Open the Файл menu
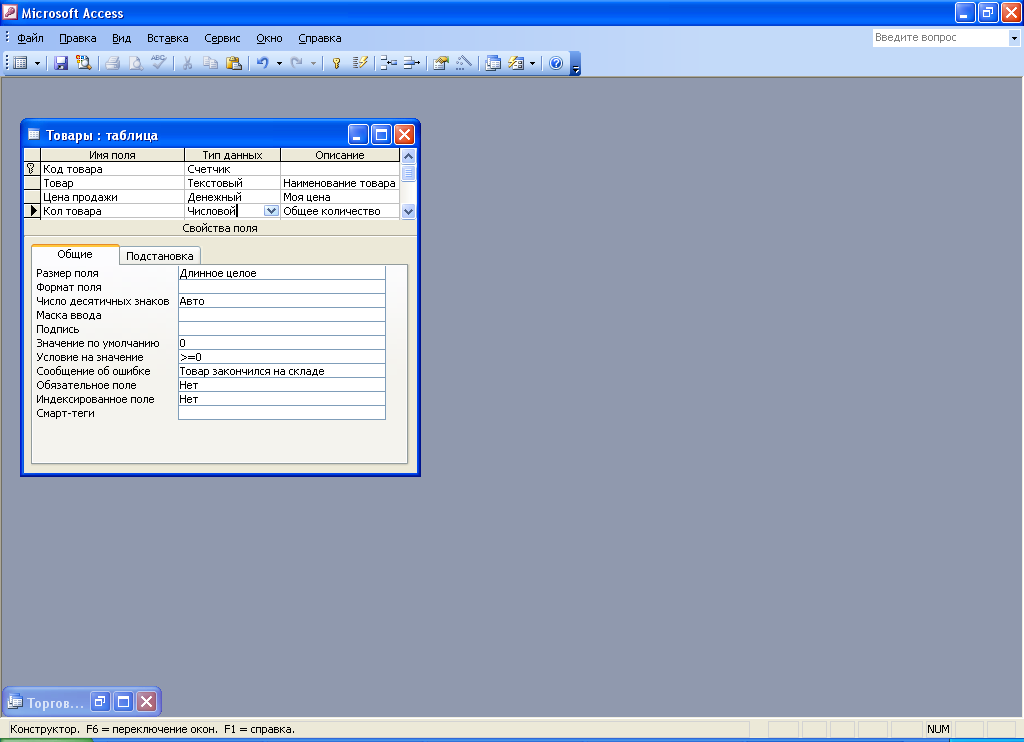 pyautogui.click(x=30, y=38)
